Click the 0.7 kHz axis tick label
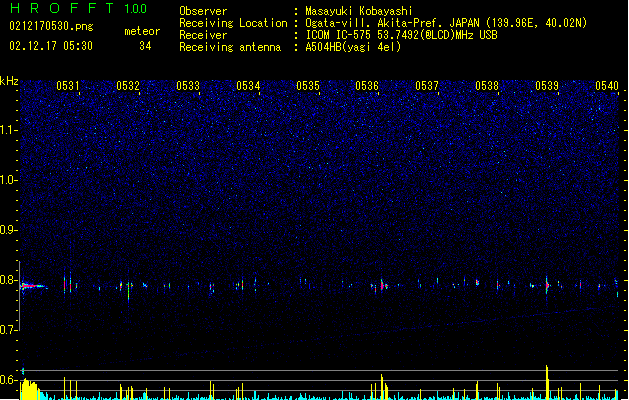 (x=8, y=330)
